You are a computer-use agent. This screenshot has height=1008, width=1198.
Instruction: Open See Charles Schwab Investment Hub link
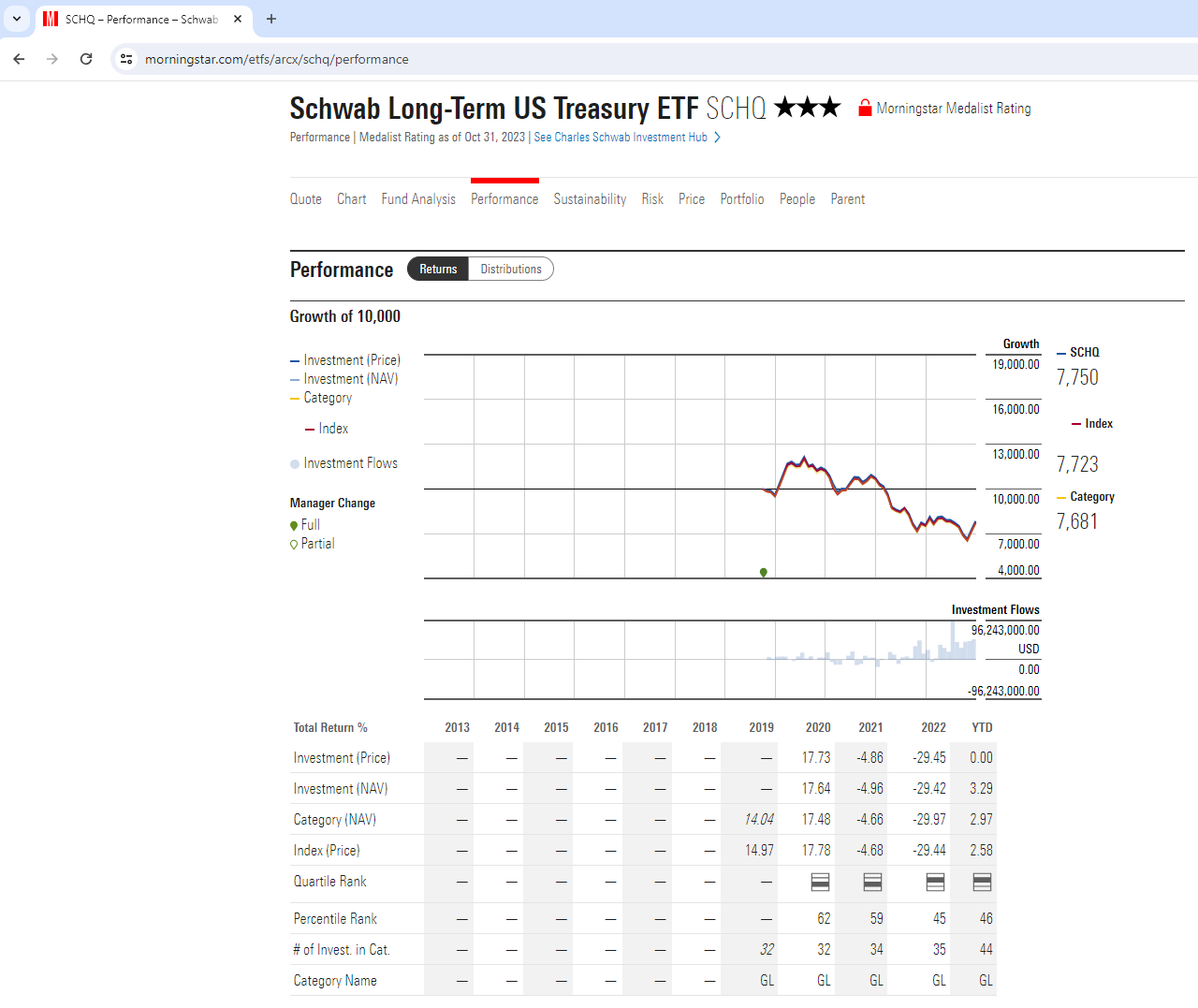(621, 138)
